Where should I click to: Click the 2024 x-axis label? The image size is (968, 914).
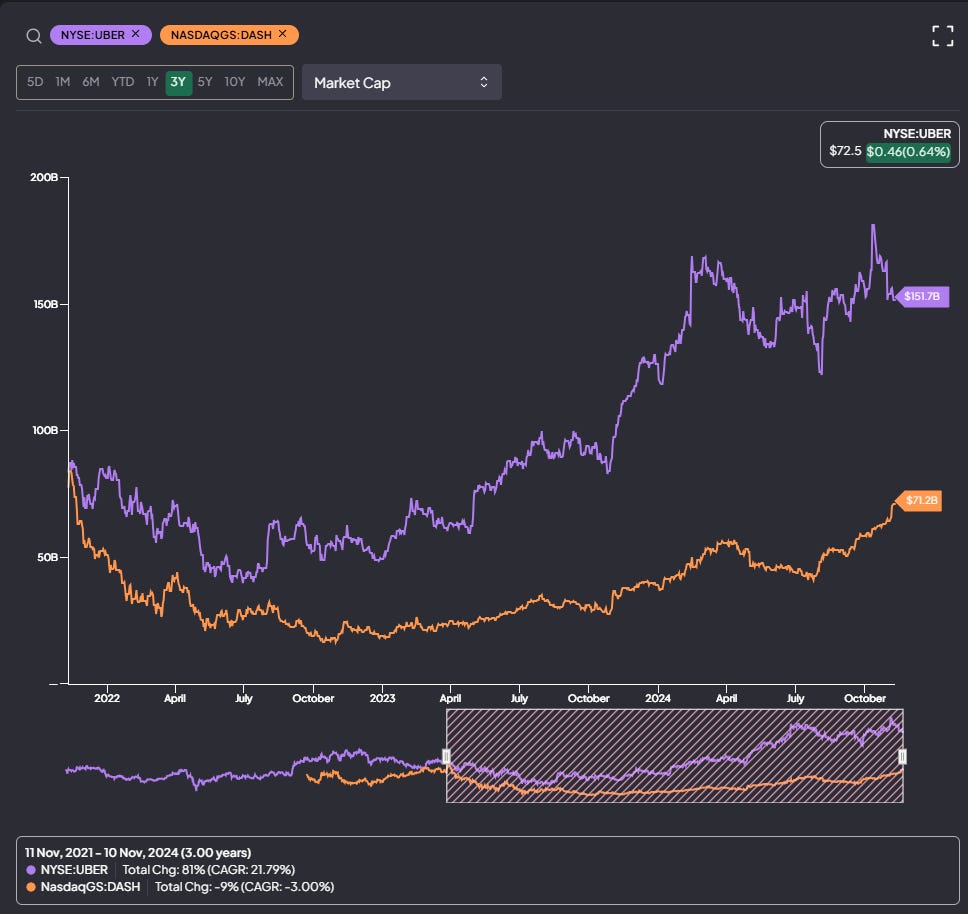pyautogui.click(x=658, y=699)
